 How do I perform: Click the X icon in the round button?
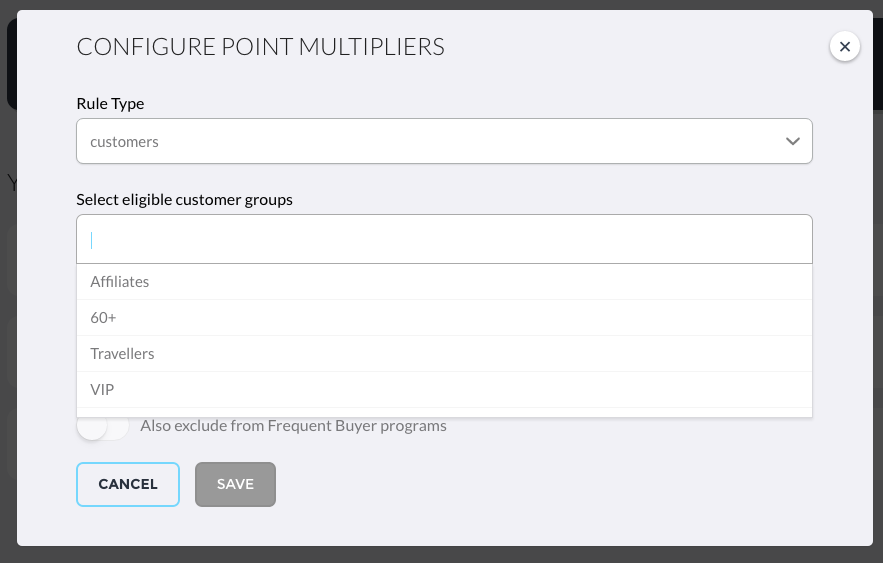(844, 46)
